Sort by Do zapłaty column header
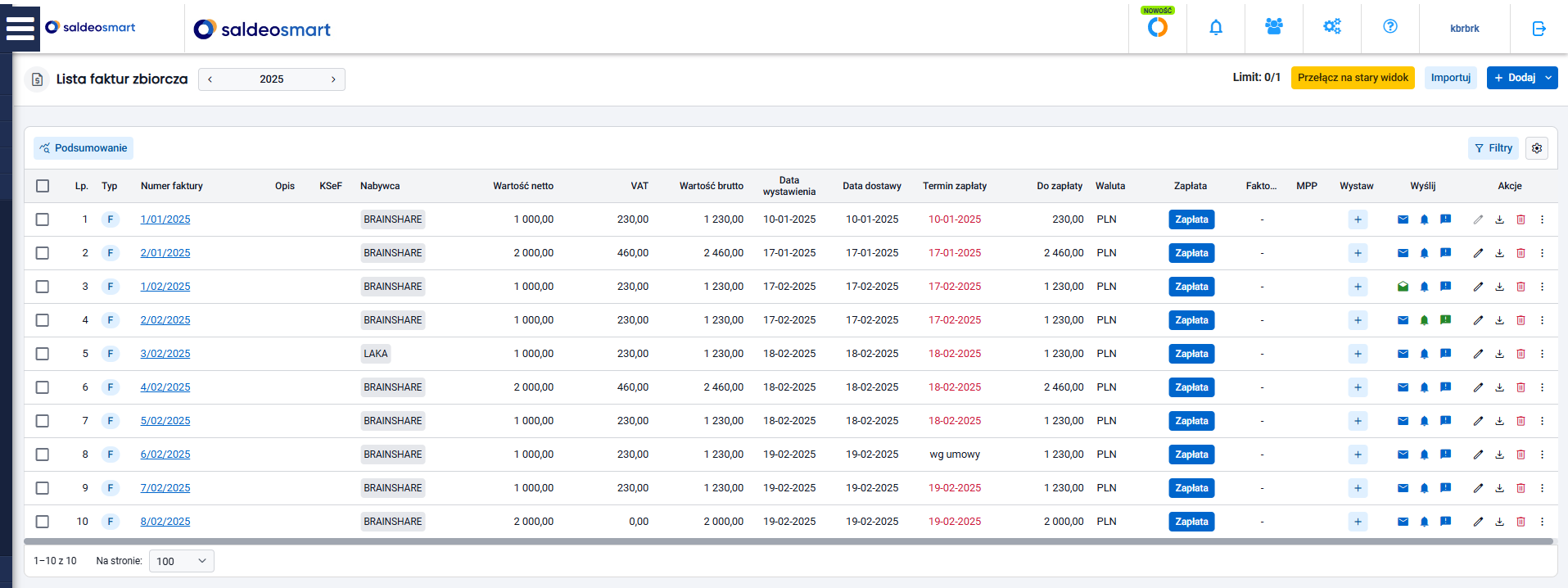 click(1060, 186)
